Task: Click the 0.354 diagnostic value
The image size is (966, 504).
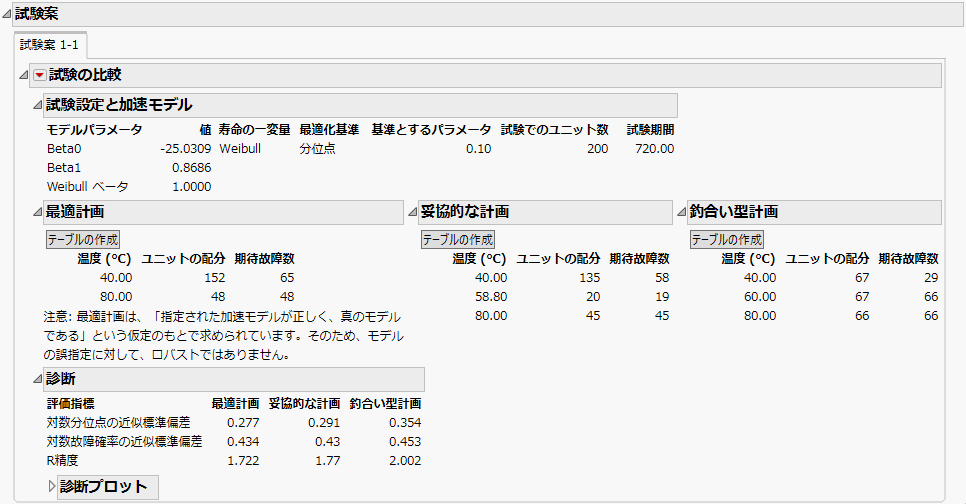Action: pyautogui.click(x=405, y=423)
